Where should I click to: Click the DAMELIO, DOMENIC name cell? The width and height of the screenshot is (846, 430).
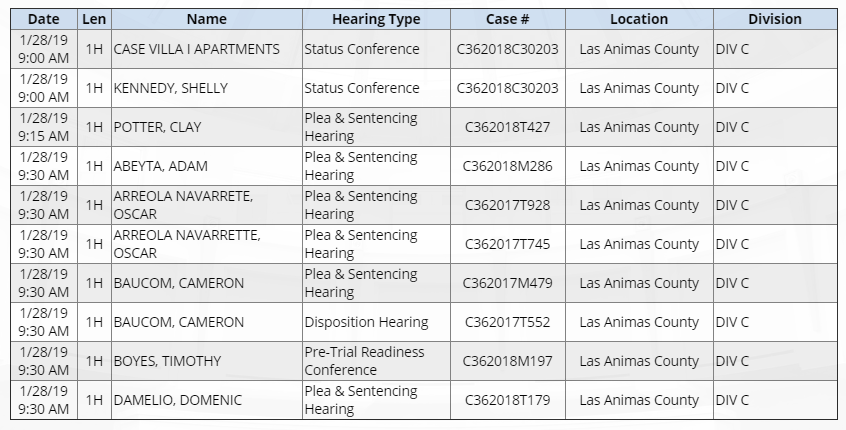tap(207, 400)
